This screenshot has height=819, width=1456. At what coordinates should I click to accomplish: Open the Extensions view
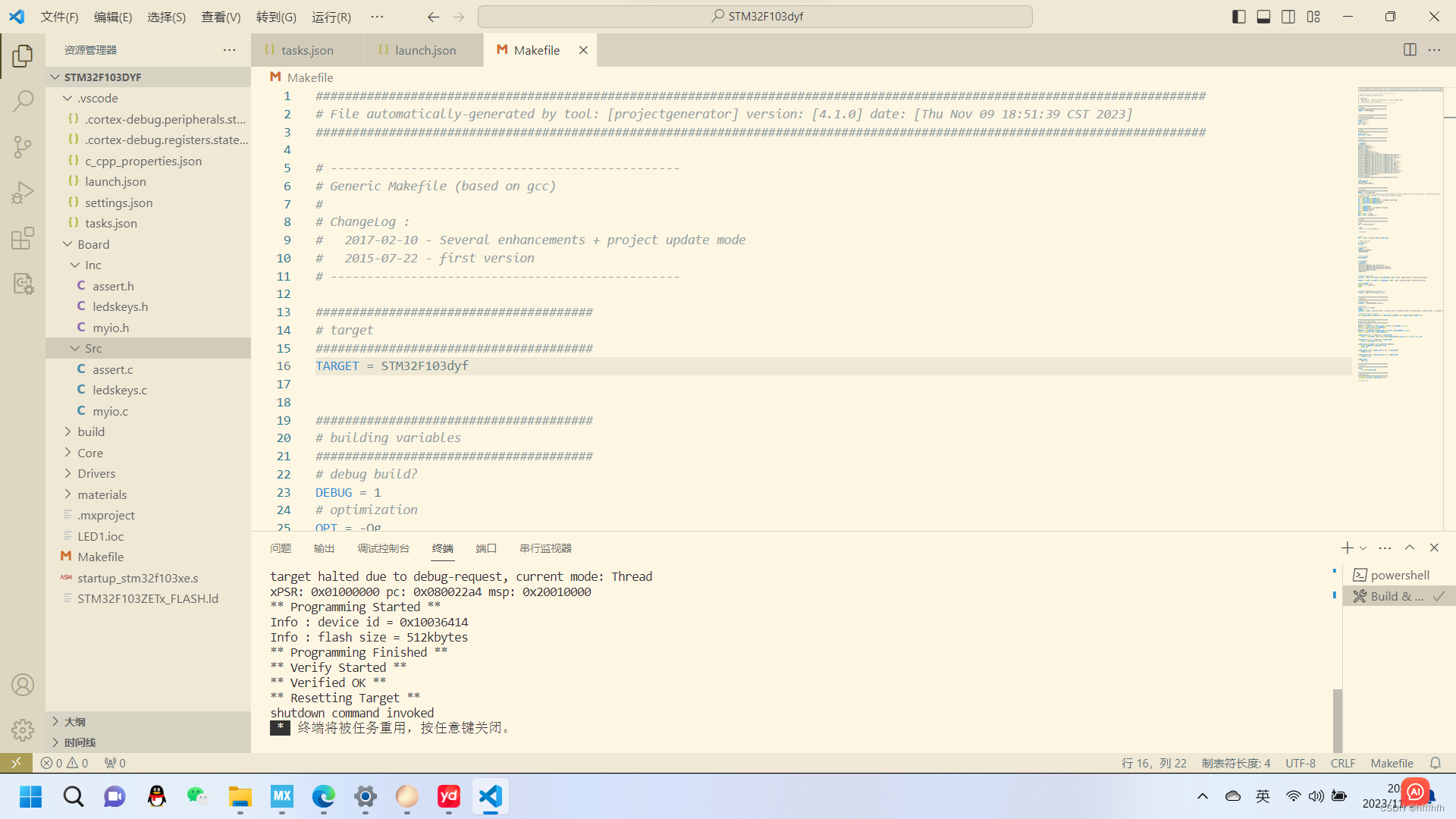[23, 238]
